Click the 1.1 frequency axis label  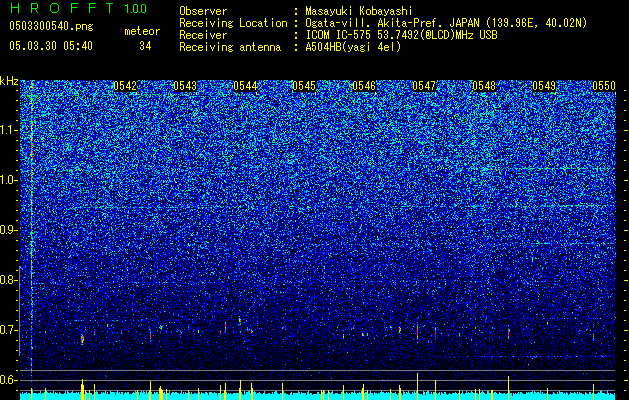pyautogui.click(x=8, y=130)
